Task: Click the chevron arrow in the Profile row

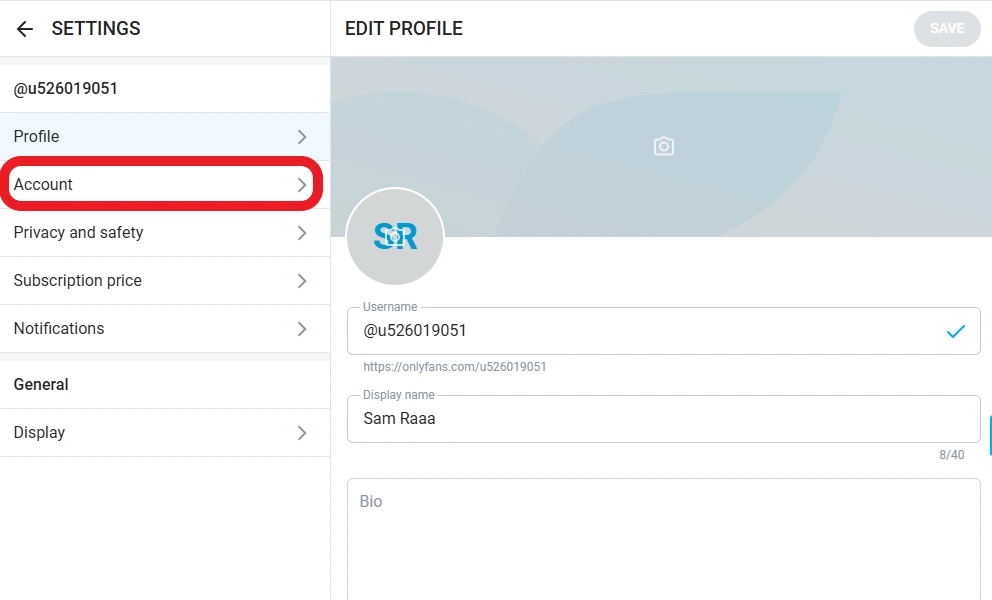Action: click(x=302, y=137)
